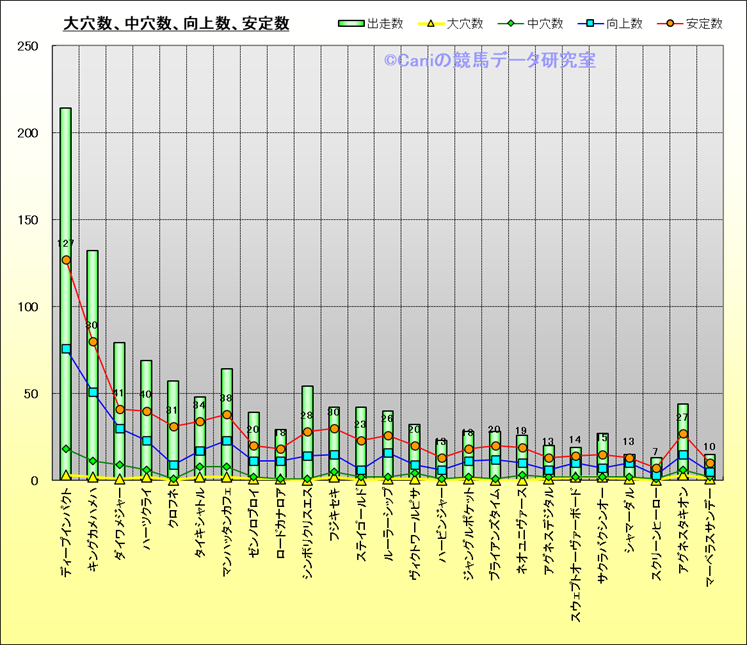Click the 250 value on the y-axis

pos(28,47)
